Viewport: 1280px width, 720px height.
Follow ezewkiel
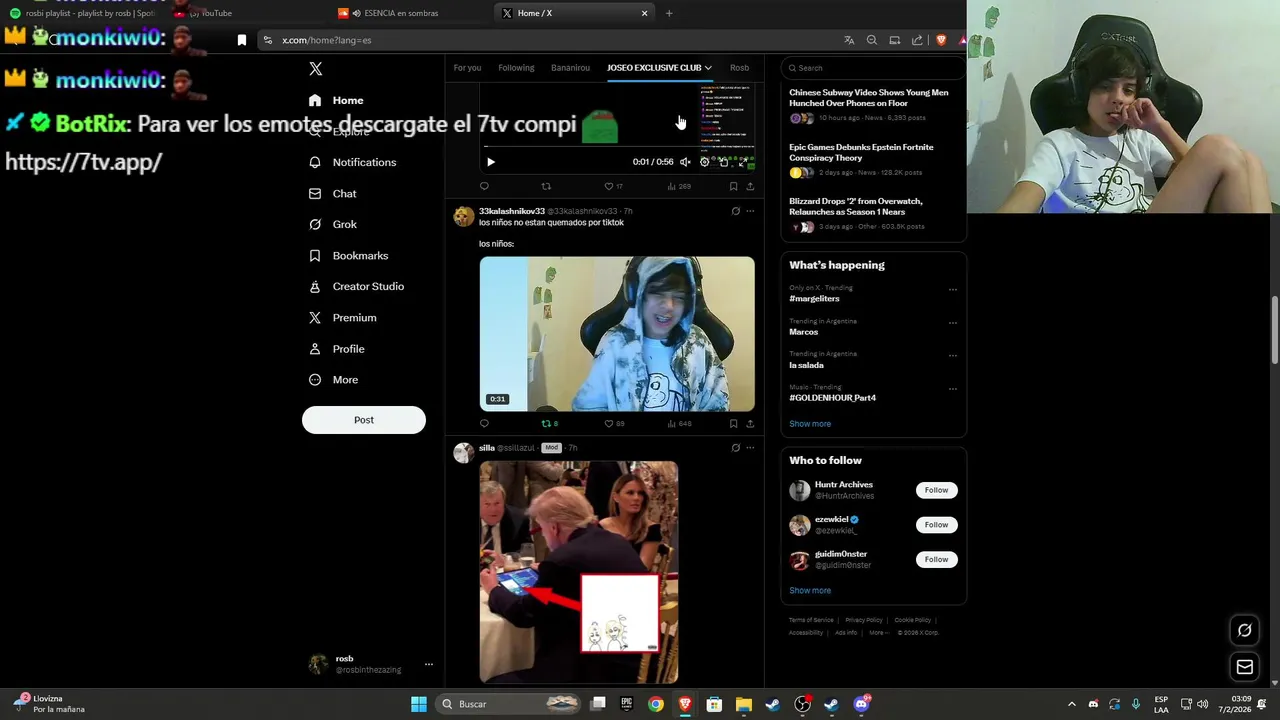(936, 524)
